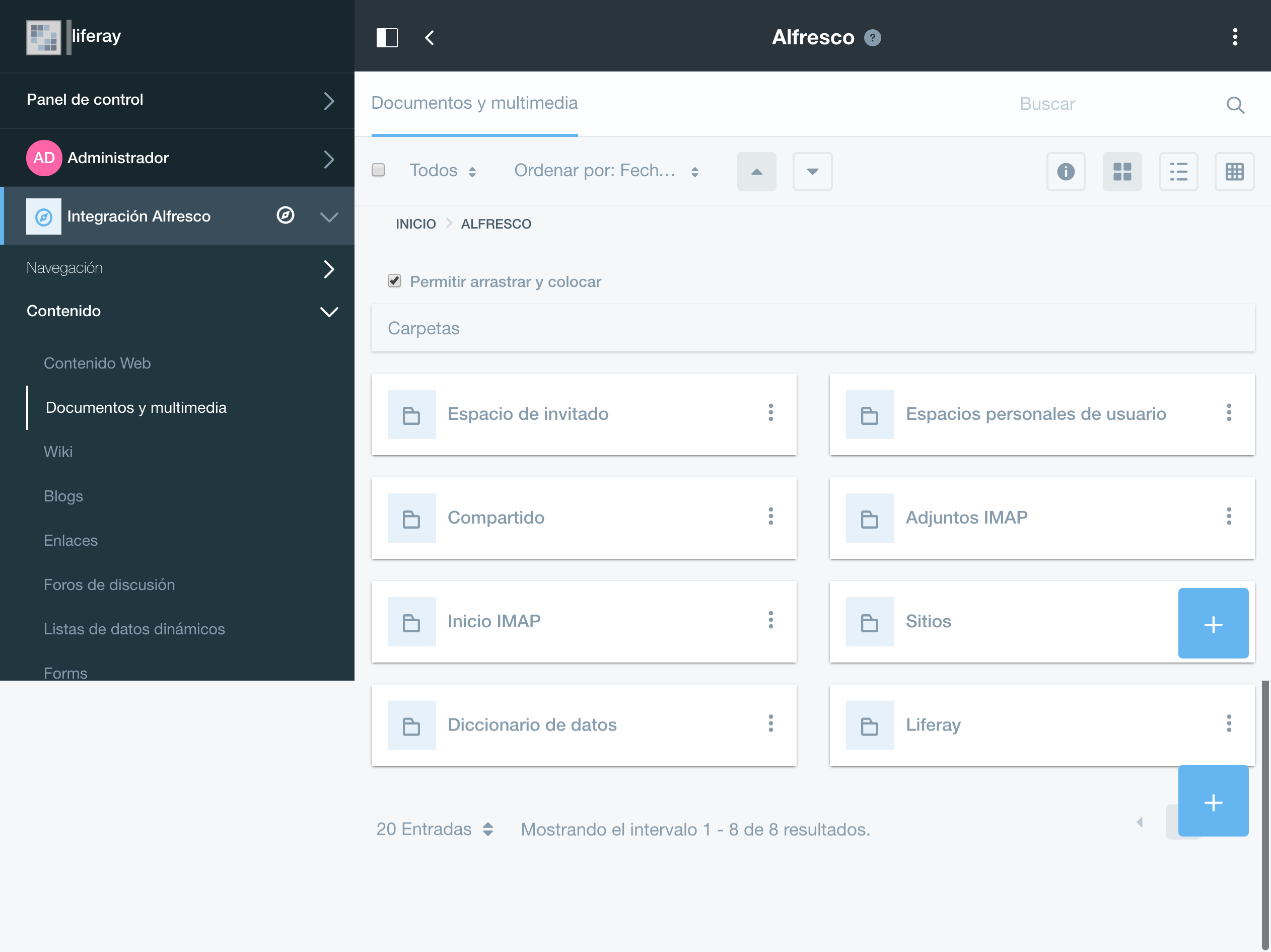Switch to descriptive list view

[1178, 171]
